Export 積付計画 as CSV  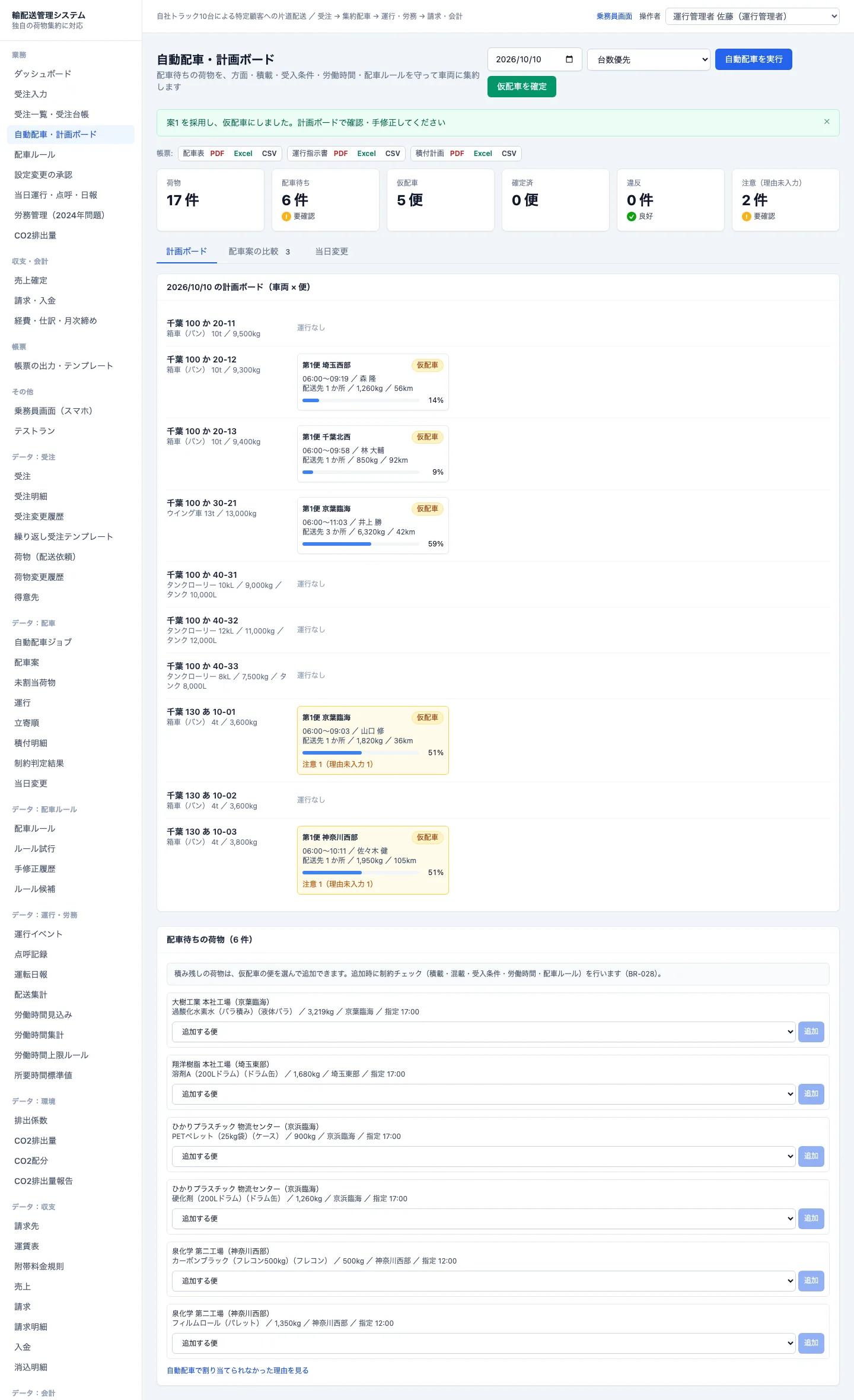tap(509, 154)
